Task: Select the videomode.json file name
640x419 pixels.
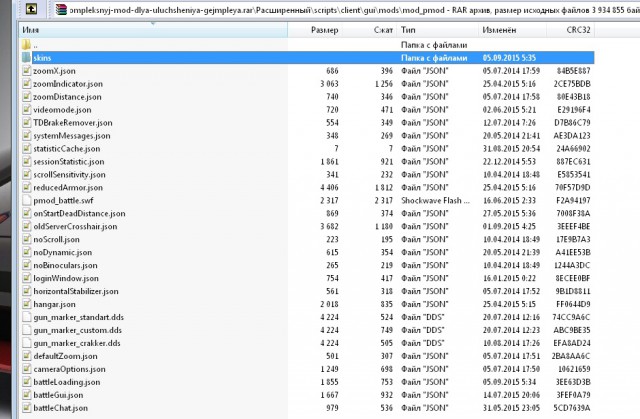Action: 62,110
